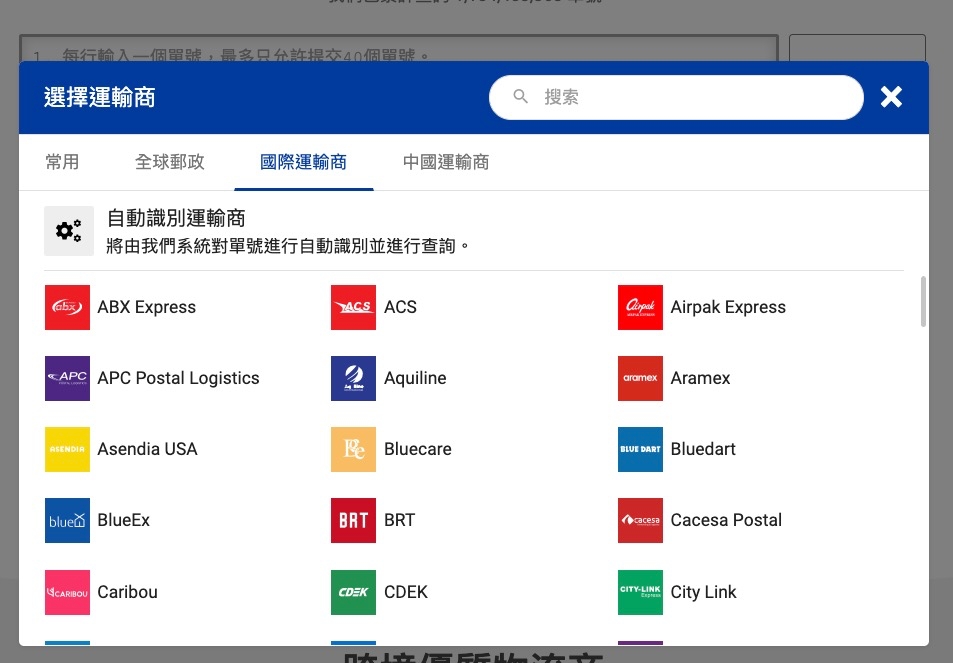
Task: Click the APC Postal Logistics logo
Action: (67, 378)
